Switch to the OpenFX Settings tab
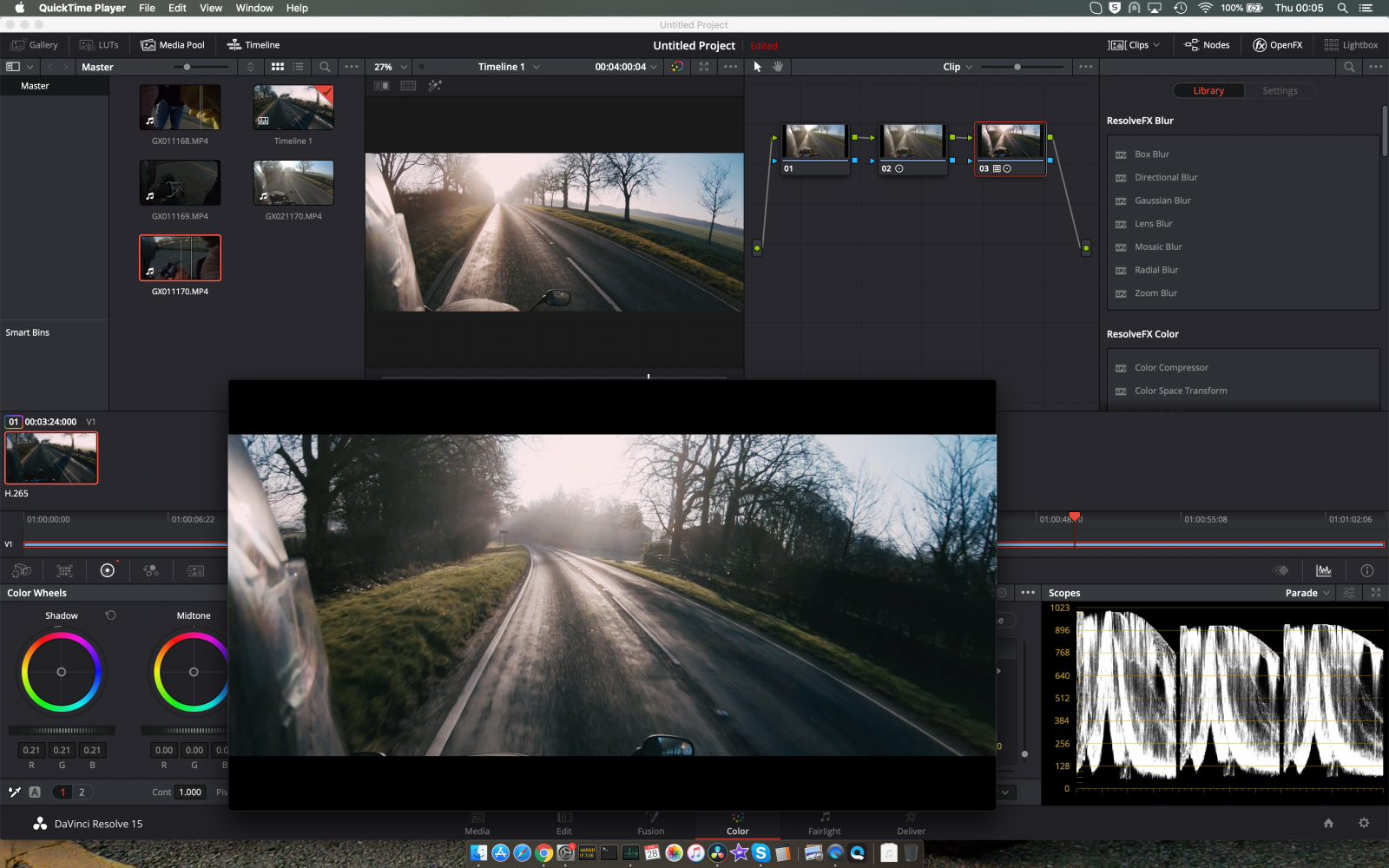 pyautogui.click(x=1280, y=90)
